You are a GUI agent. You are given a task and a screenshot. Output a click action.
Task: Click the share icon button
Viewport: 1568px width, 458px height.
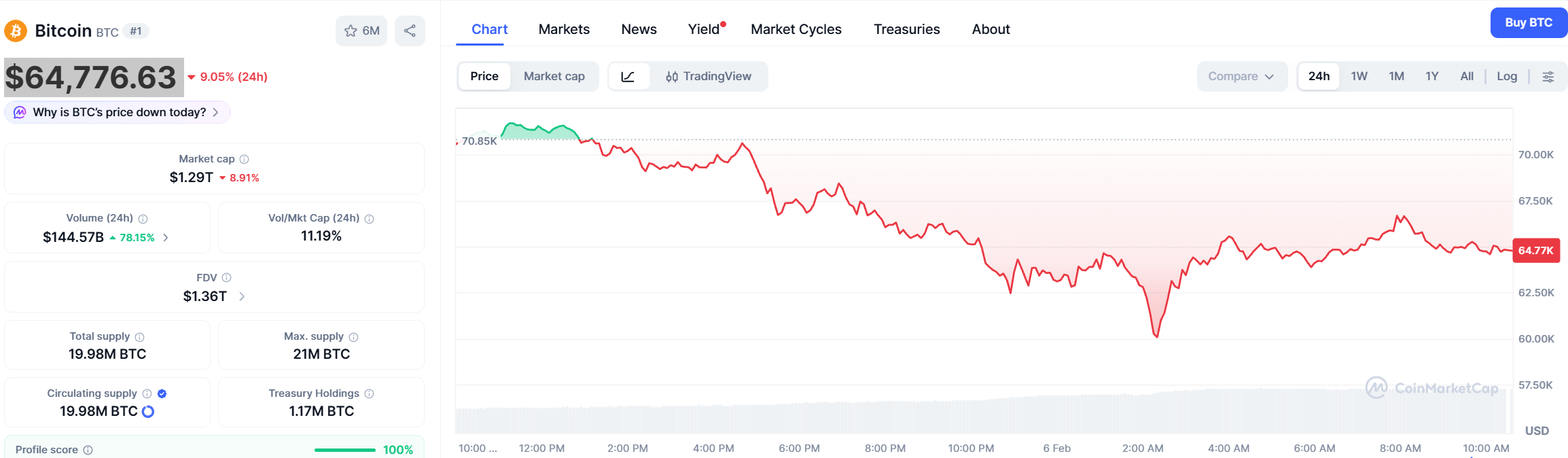(410, 31)
